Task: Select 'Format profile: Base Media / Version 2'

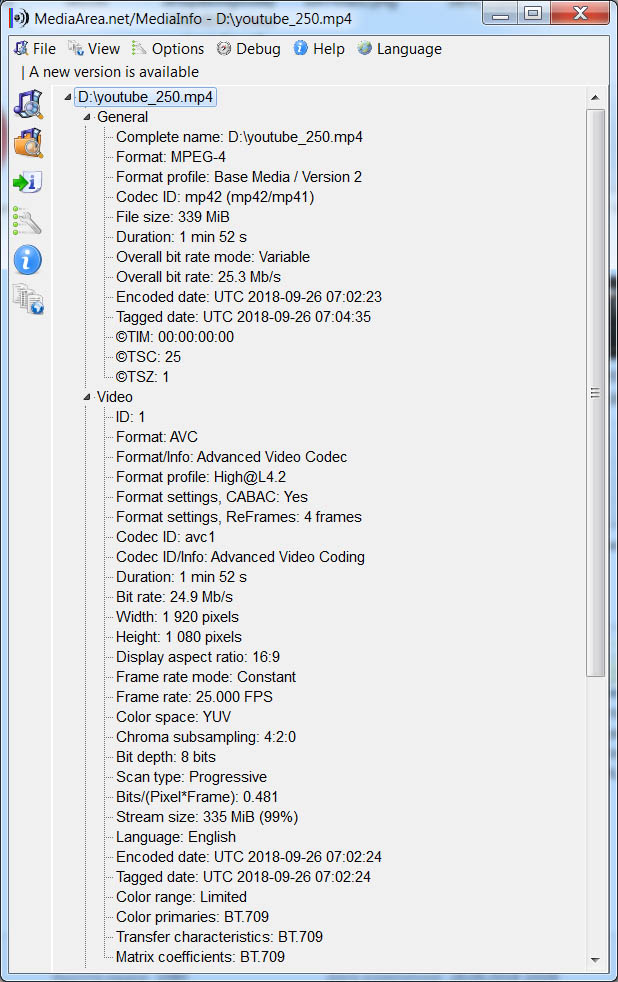Action: (239, 177)
